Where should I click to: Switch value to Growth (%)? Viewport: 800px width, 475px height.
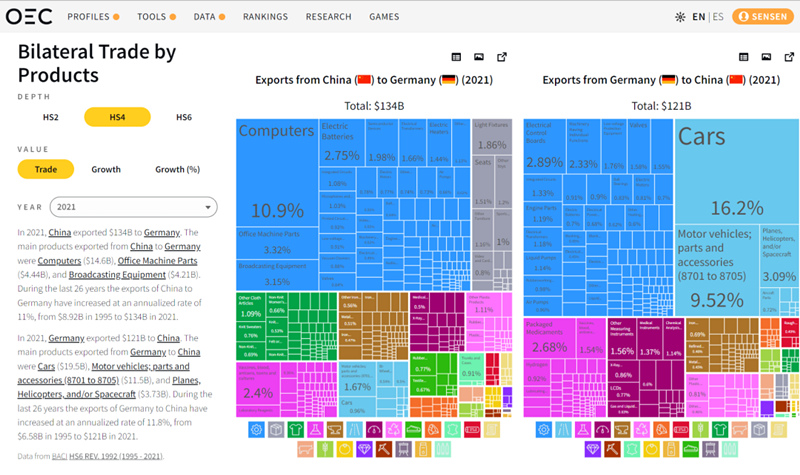pyautogui.click(x=176, y=169)
